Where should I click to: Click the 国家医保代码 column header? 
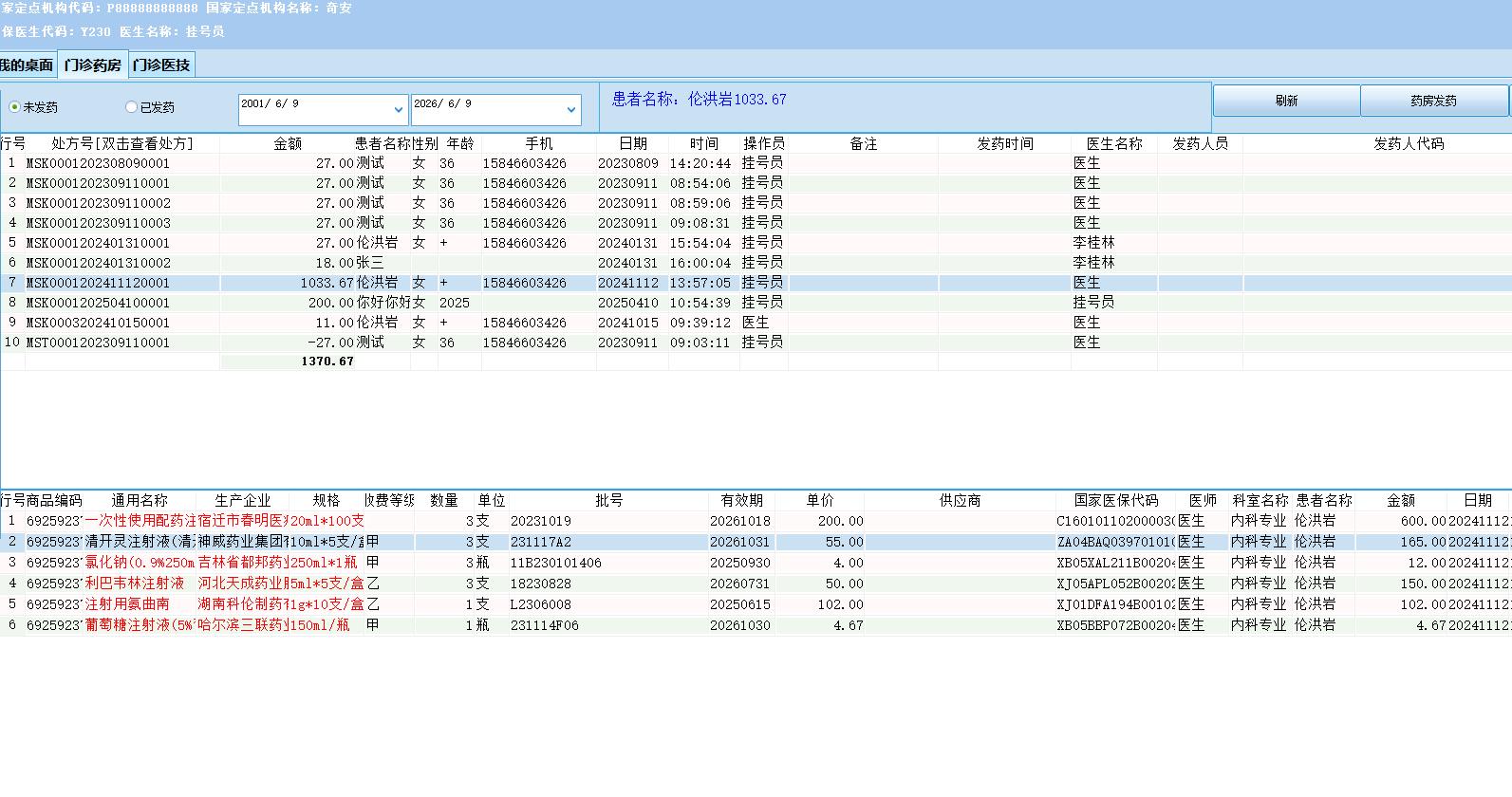(x=1116, y=500)
